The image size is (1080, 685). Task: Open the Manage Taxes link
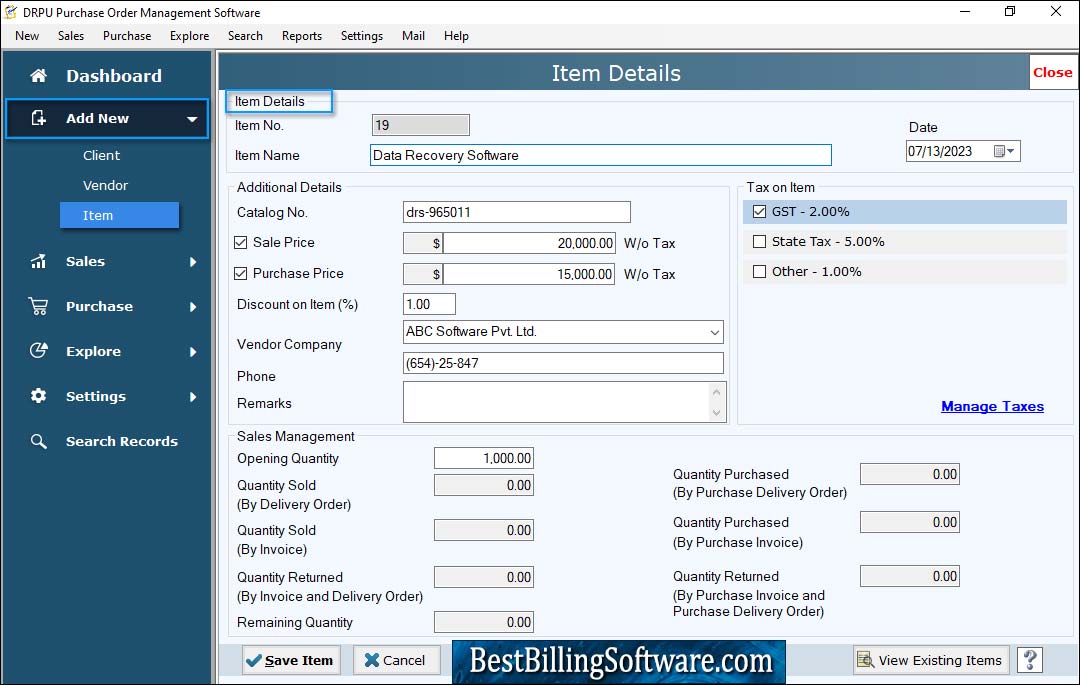[x=993, y=406]
